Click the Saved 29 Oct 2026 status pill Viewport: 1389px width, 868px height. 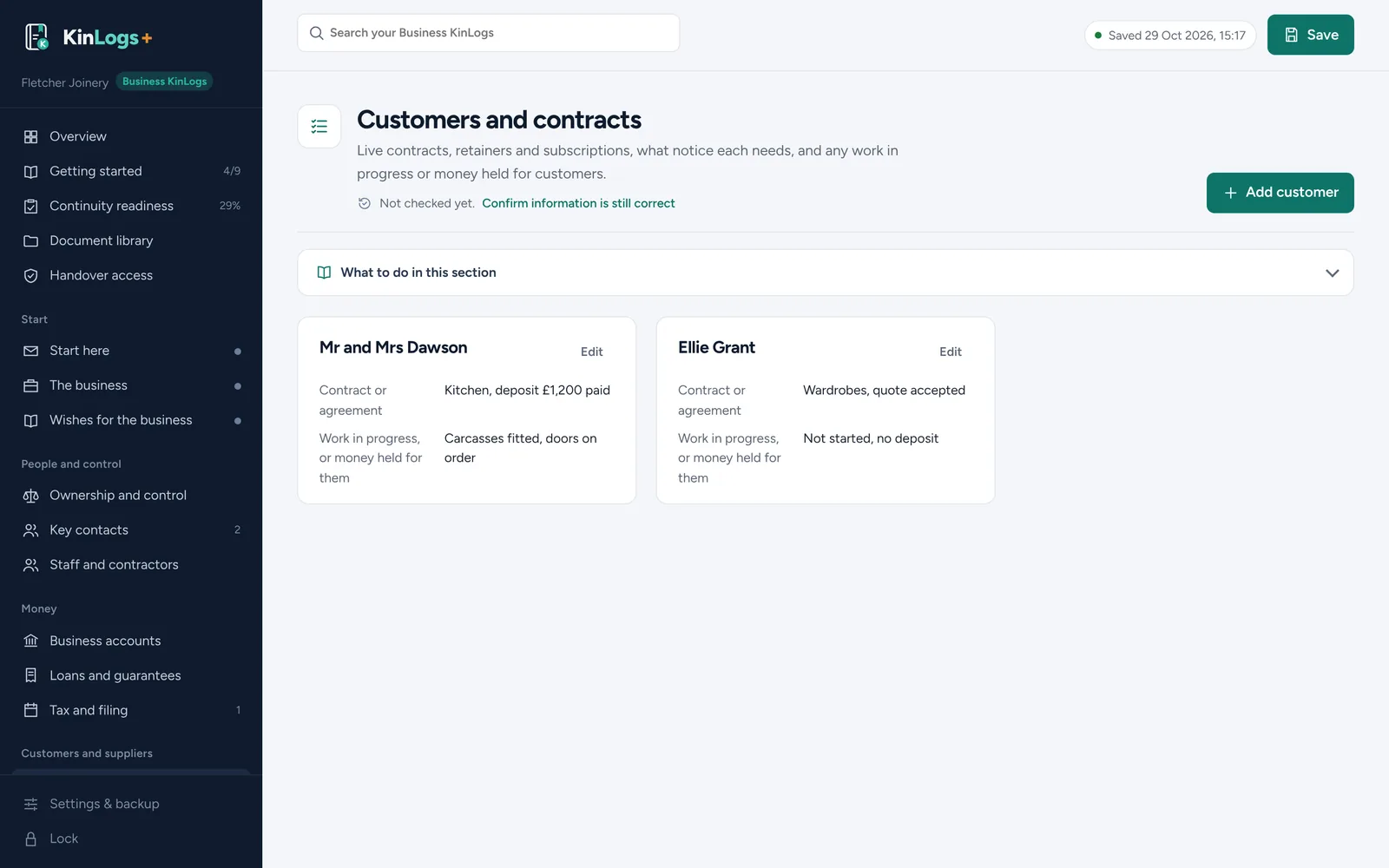(x=1169, y=36)
